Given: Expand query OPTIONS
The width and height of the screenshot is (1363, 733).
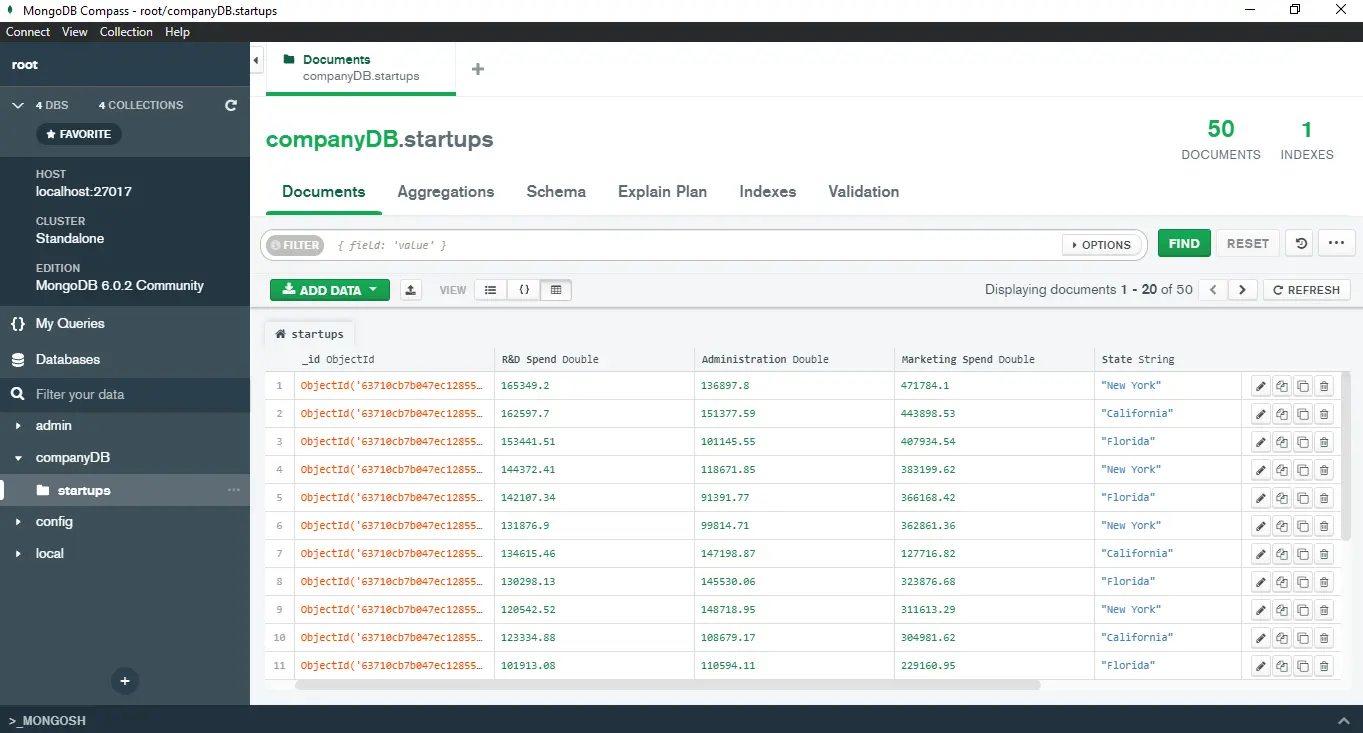Looking at the screenshot, I should coord(1101,245).
